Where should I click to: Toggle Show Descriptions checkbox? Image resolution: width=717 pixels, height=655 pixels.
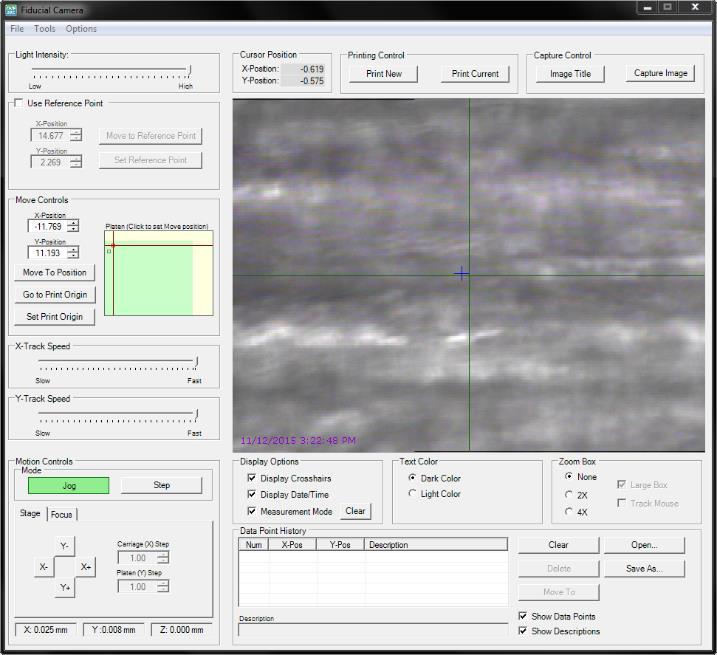click(x=523, y=631)
